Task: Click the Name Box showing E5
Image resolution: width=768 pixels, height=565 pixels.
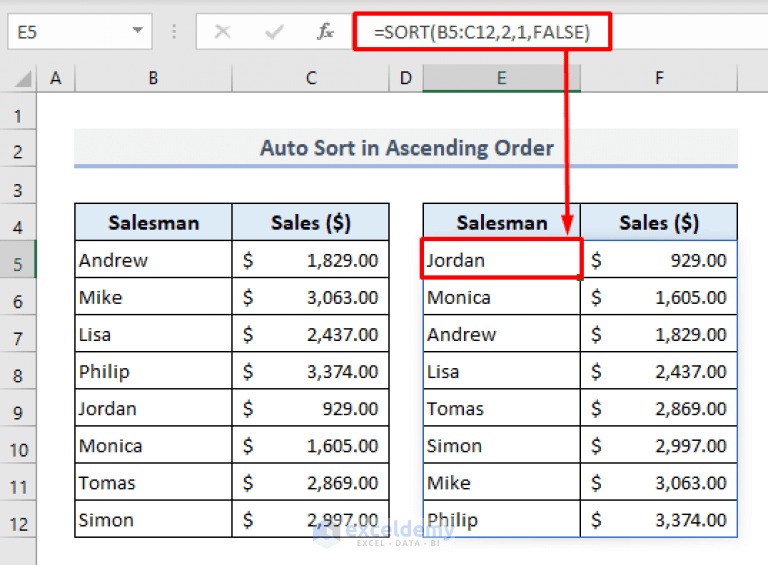Action: coord(79,32)
